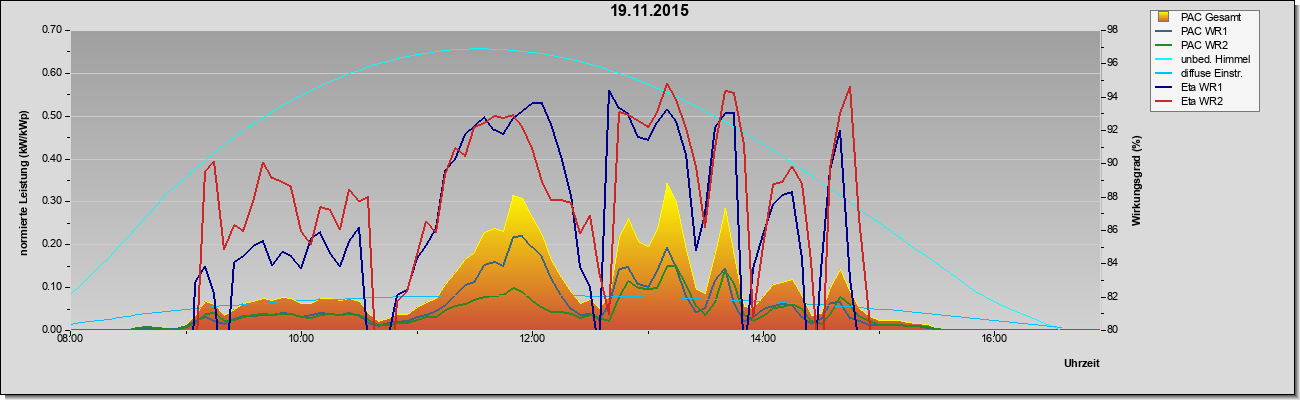This screenshot has height=400, width=1300.
Task: Click the 10:00 time axis label
Action: 301,339
